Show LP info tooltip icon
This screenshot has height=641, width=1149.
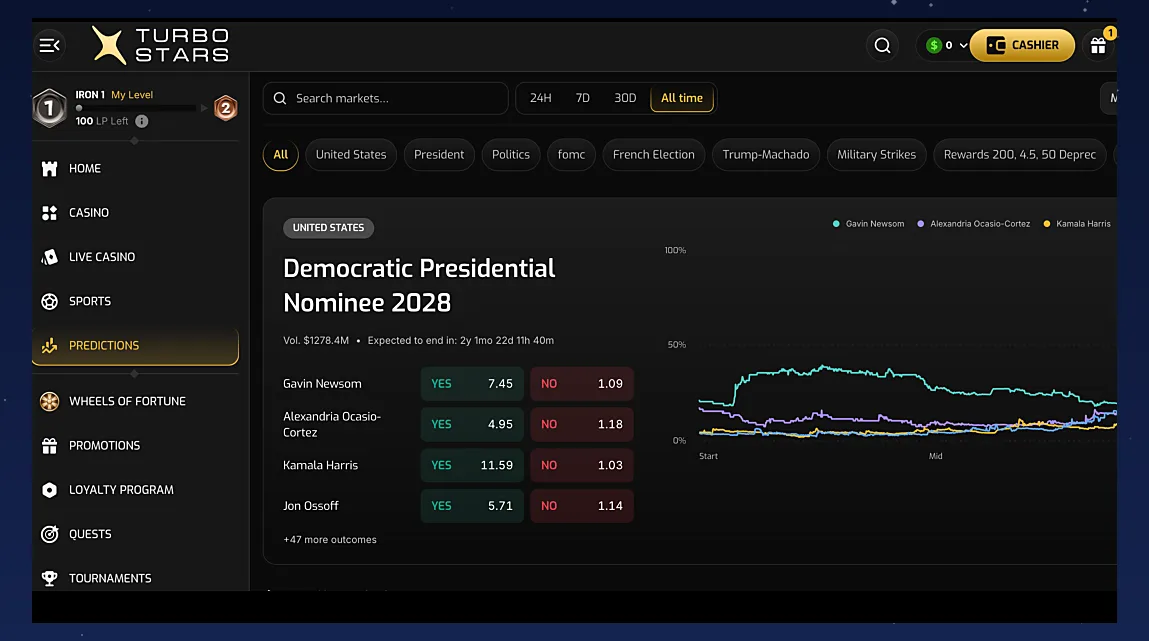click(x=141, y=121)
